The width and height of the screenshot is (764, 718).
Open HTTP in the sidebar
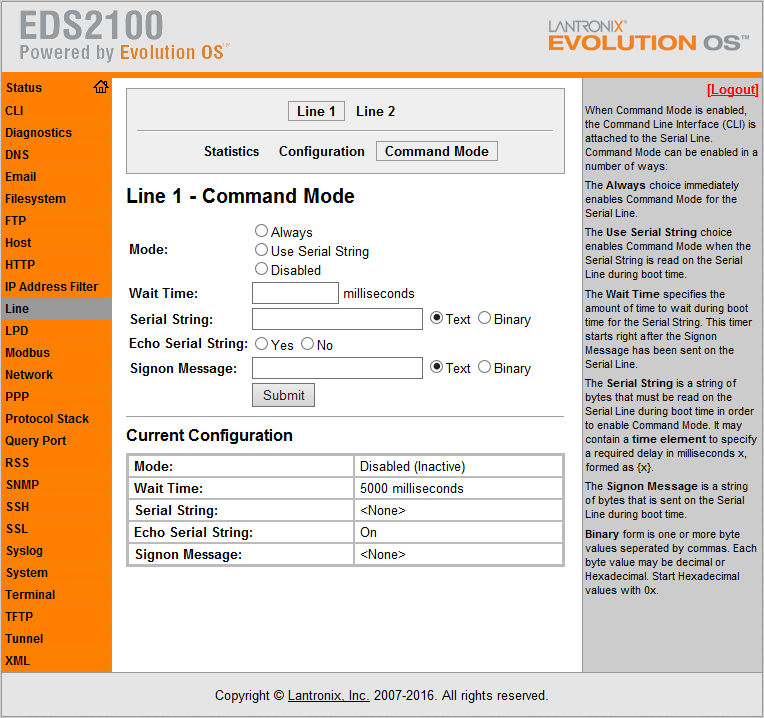pyautogui.click(x=57, y=265)
